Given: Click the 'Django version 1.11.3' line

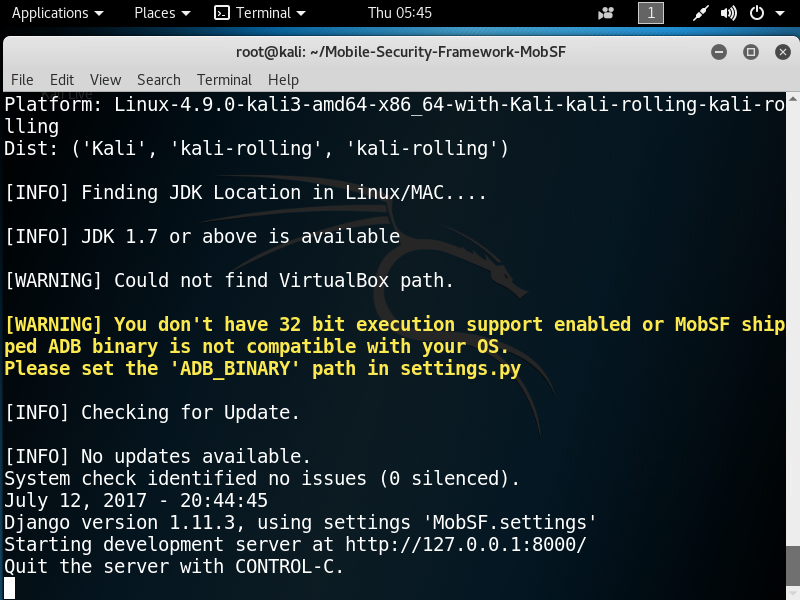Looking at the screenshot, I should pos(301,522).
